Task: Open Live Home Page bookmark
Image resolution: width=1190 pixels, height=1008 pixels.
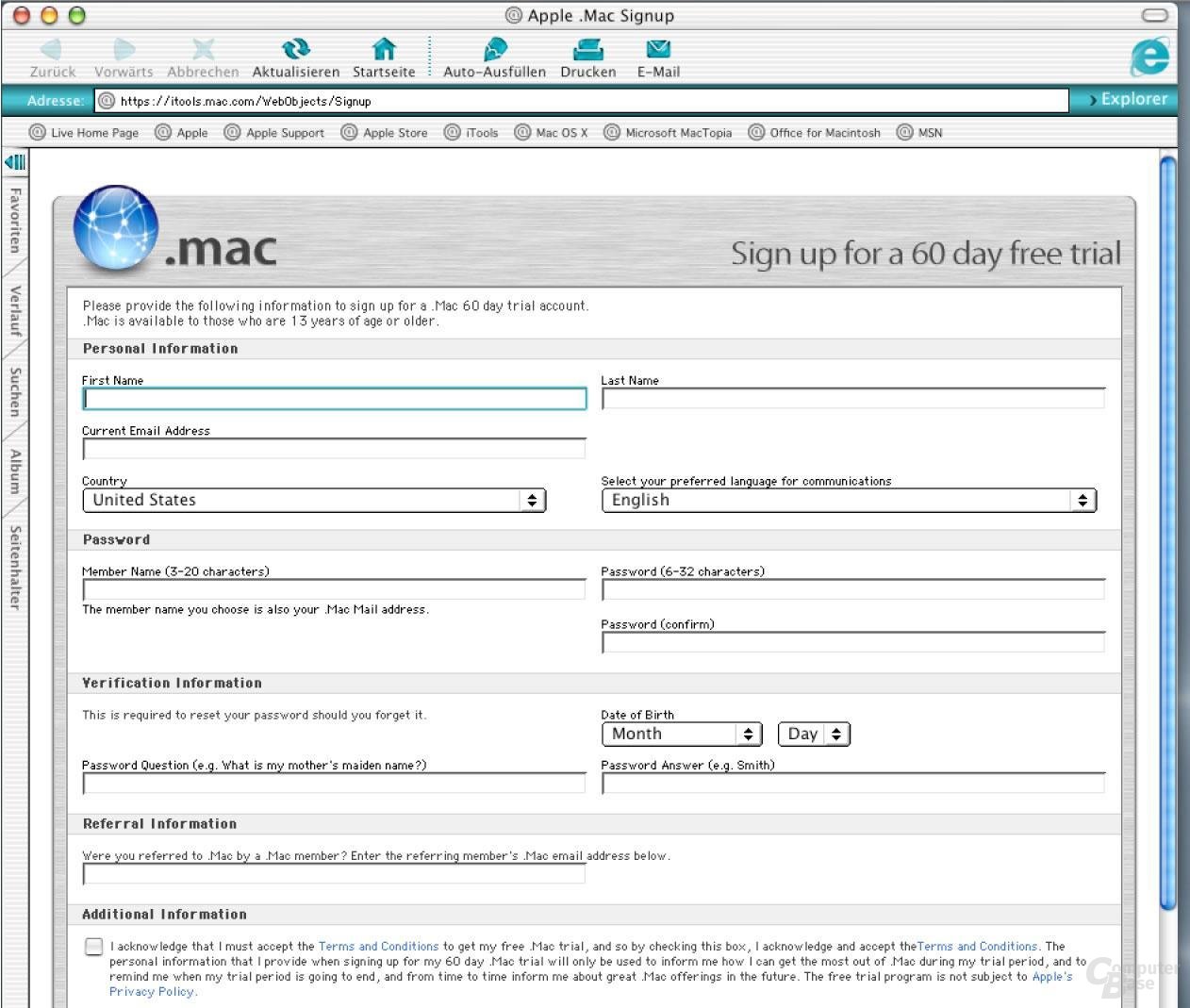Action: tap(84, 132)
